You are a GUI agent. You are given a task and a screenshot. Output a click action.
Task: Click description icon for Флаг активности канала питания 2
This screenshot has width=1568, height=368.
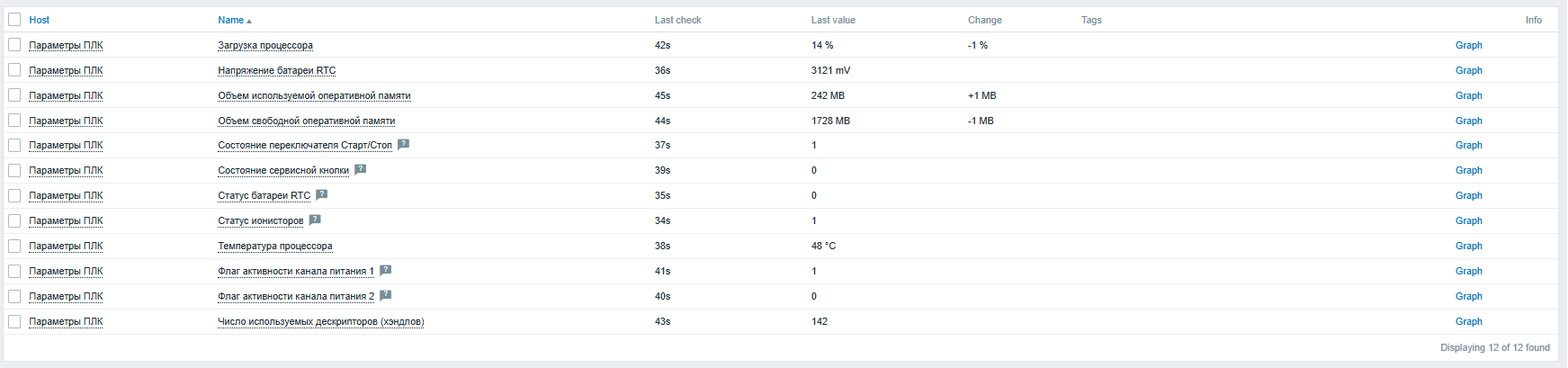pos(385,295)
